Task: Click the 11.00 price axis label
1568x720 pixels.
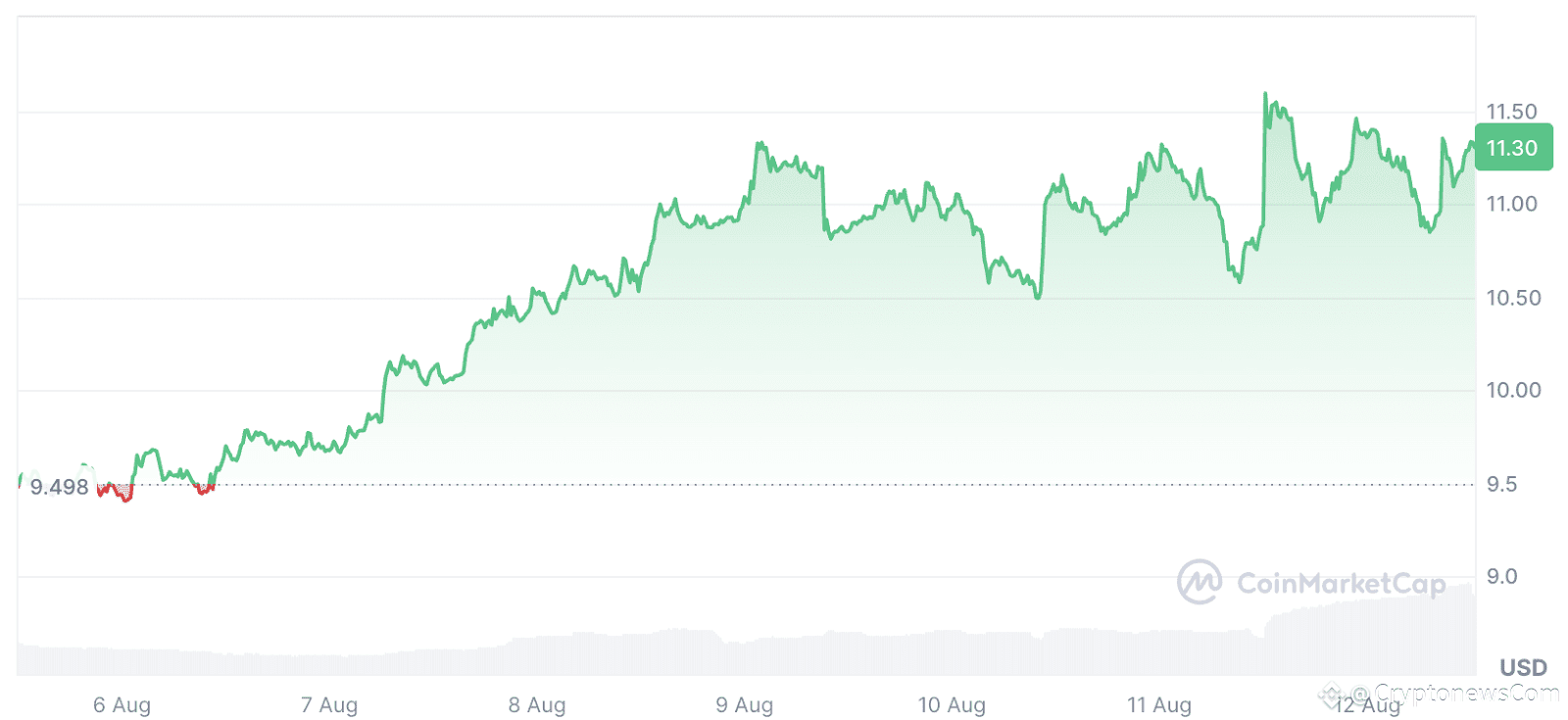Action: click(1511, 204)
